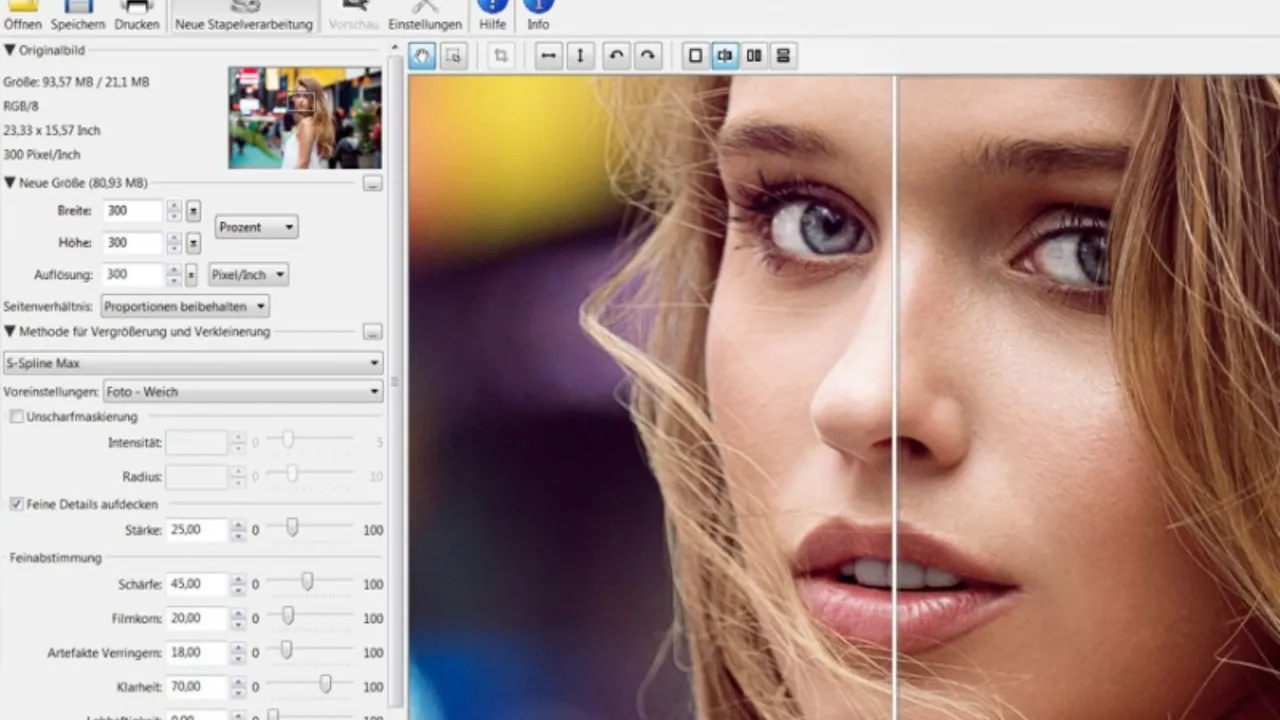Image resolution: width=1280 pixels, height=720 pixels.
Task: Open the Neue Größe options button
Action: click(372, 184)
